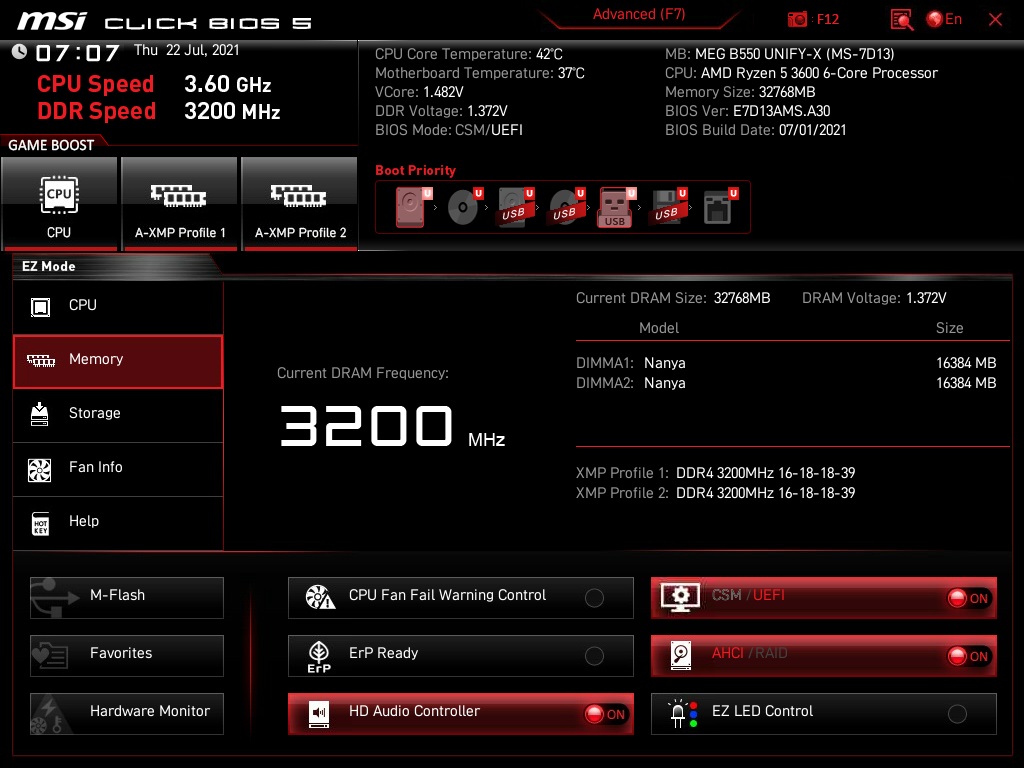This screenshot has width=1024, height=768.
Task: Click the Boot Priority heading
Action: pyautogui.click(x=415, y=170)
